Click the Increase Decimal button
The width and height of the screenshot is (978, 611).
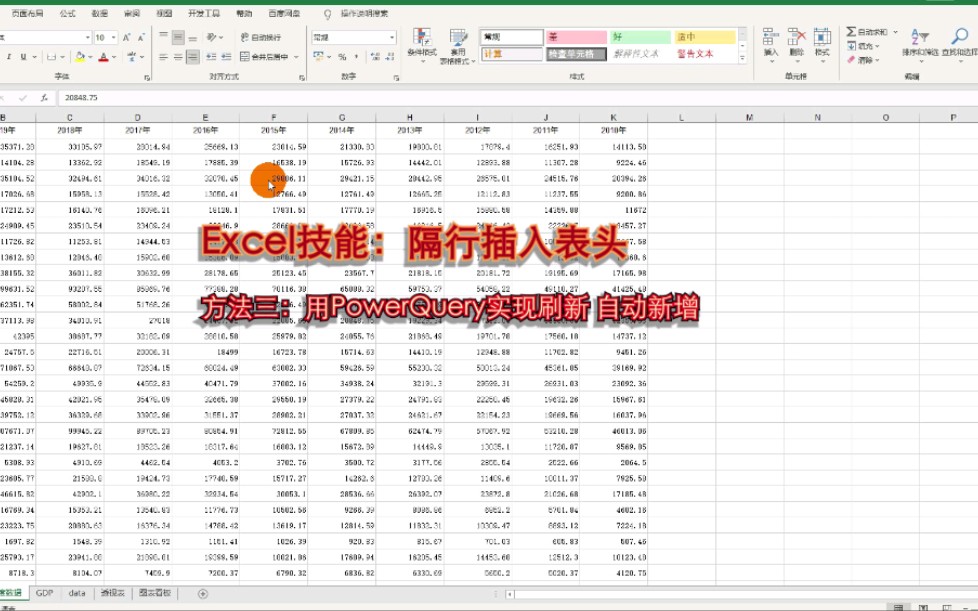374,55
